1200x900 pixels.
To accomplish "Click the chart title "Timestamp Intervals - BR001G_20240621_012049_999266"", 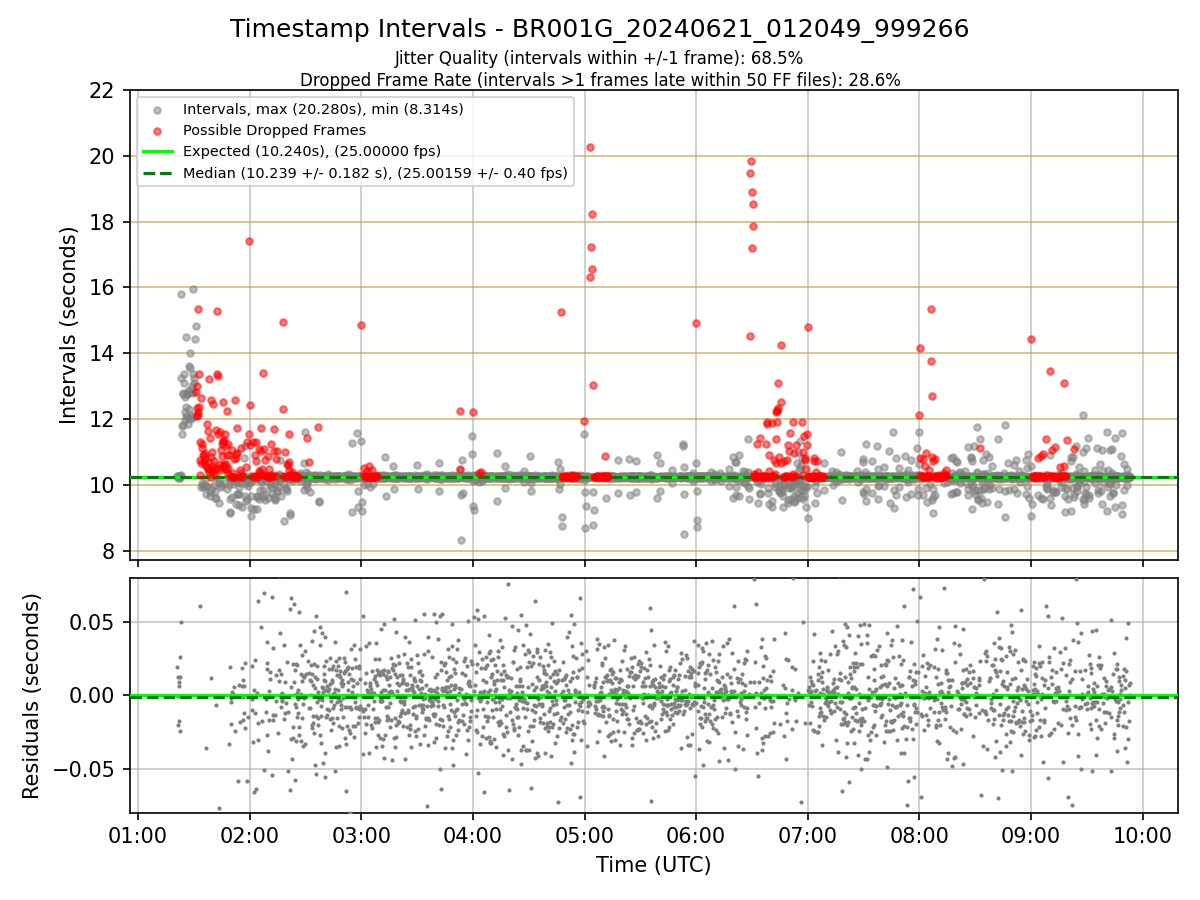I will pyautogui.click(x=600, y=29).
